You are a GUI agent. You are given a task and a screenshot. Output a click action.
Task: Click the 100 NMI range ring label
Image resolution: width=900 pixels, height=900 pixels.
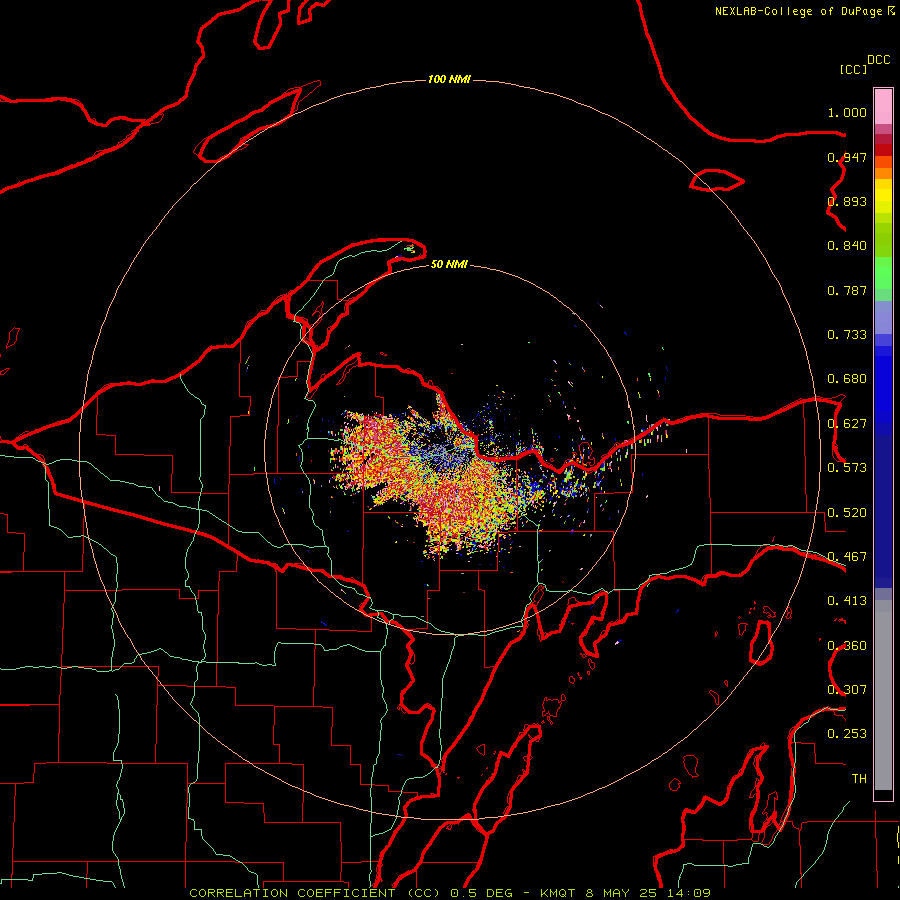449,79
